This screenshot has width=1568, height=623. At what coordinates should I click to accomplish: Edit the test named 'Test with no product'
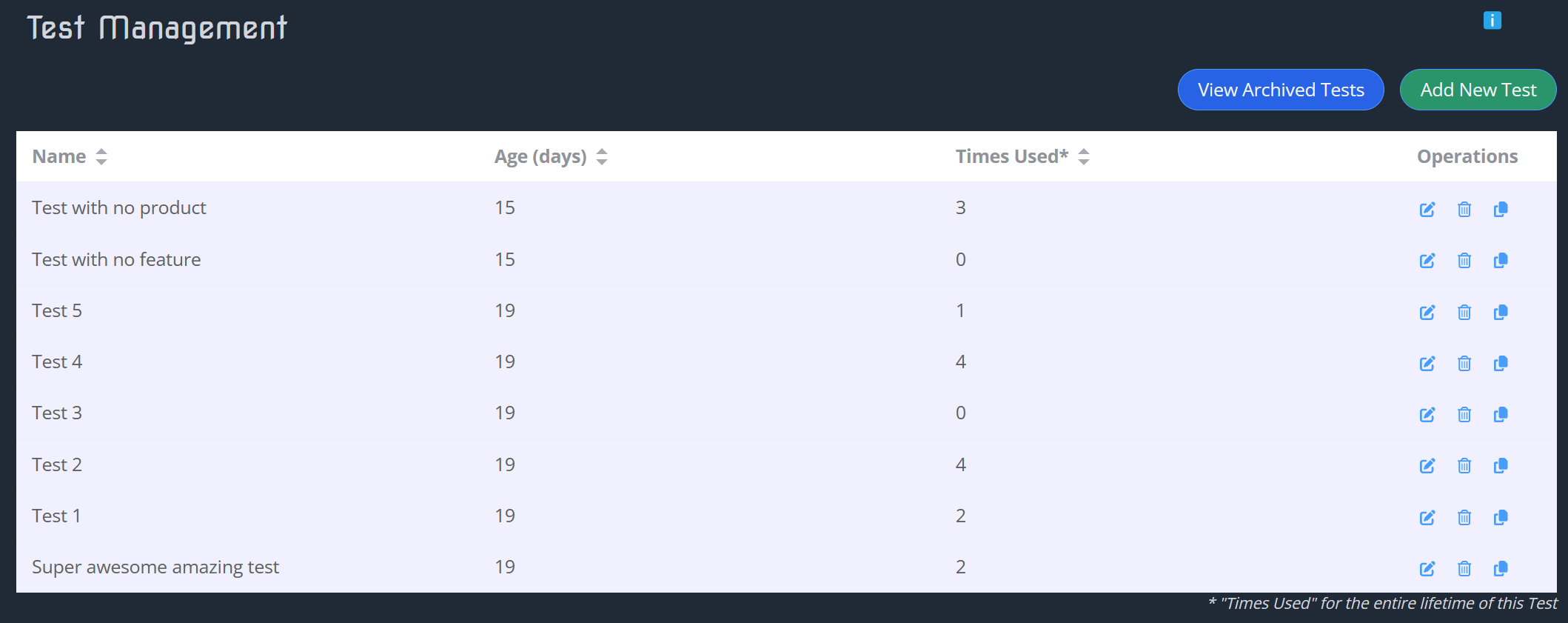pyautogui.click(x=1427, y=209)
